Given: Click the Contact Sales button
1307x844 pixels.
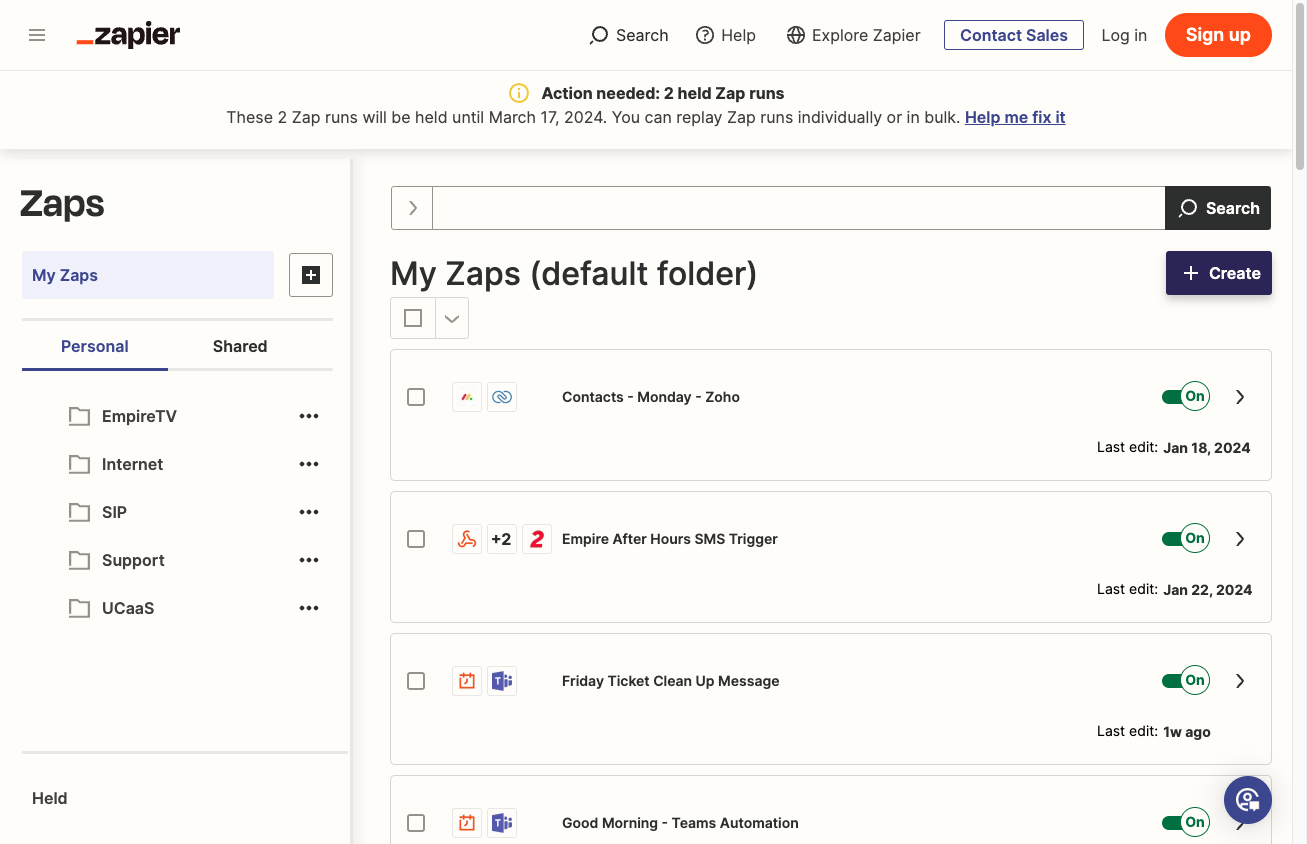Looking at the screenshot, I should pyautogui.click(x=1014, y=35).
